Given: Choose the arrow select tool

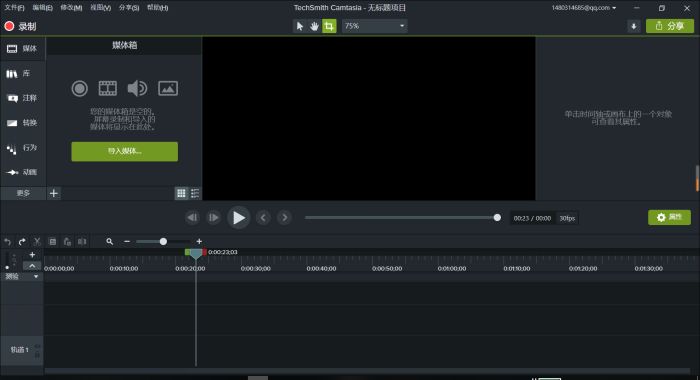Looking at the screenshot, I should tap(300, 26).
